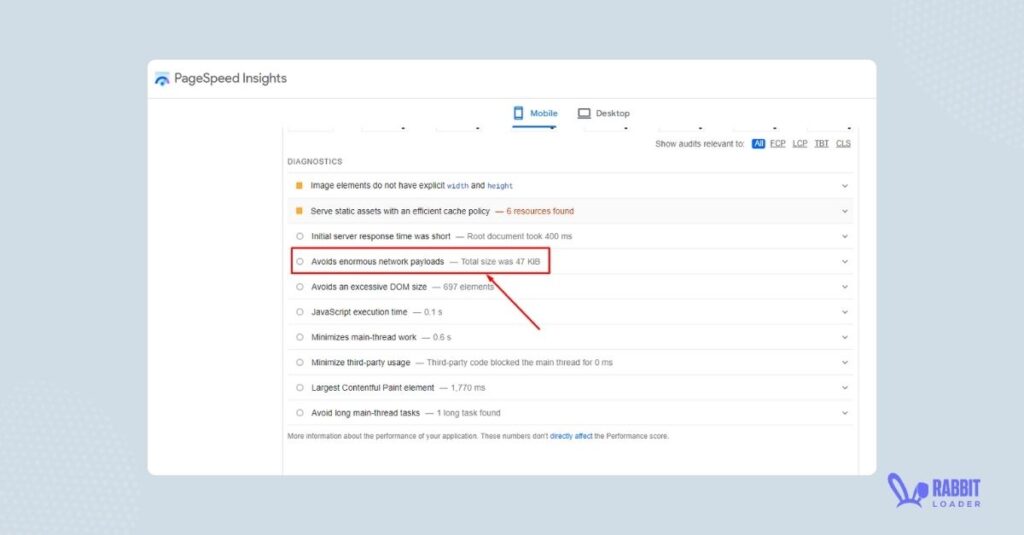Click 'Initial server response time was short' text
1024x535 pixels.
(381, 236)
